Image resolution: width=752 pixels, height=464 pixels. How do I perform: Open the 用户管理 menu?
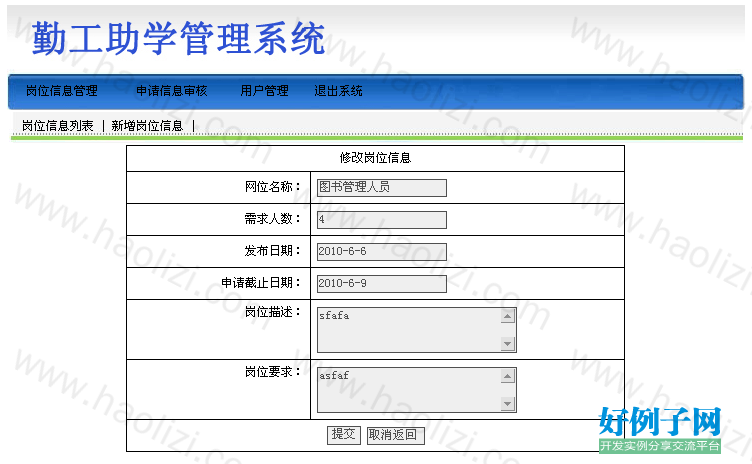pyautogui.click(x=264, y=91)
